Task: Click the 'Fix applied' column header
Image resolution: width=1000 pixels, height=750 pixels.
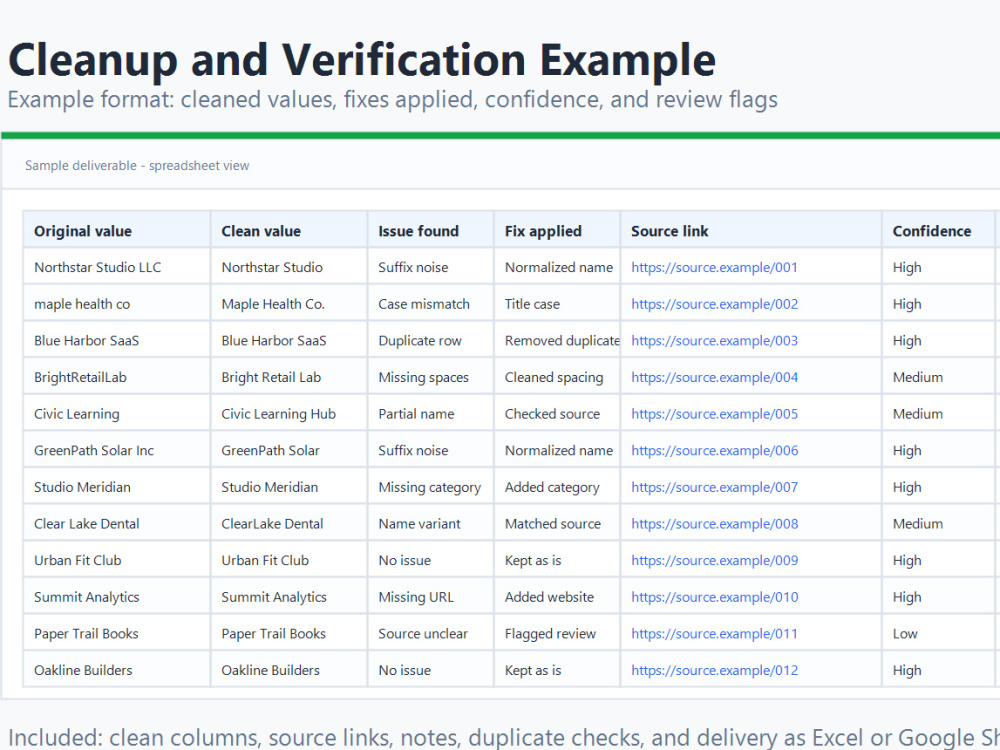Action: tap(557, 230)
